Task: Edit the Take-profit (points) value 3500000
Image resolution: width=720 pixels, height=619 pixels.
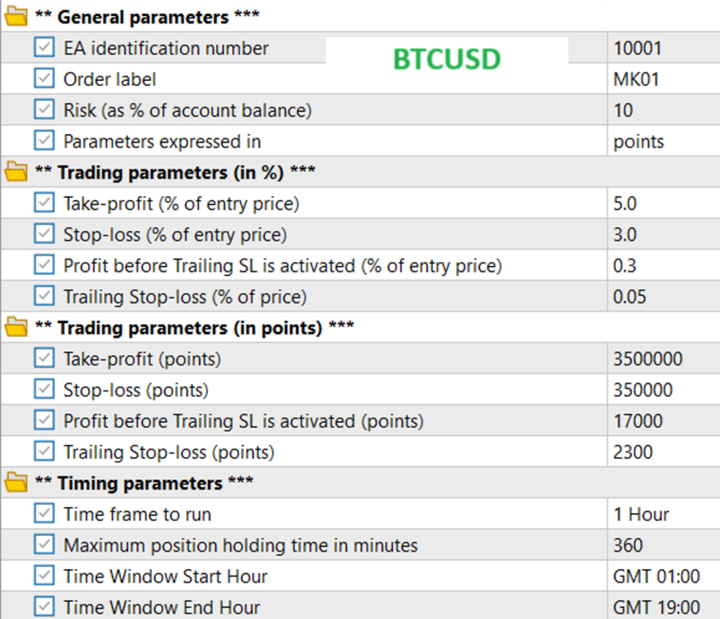Action: pos(660,359)
